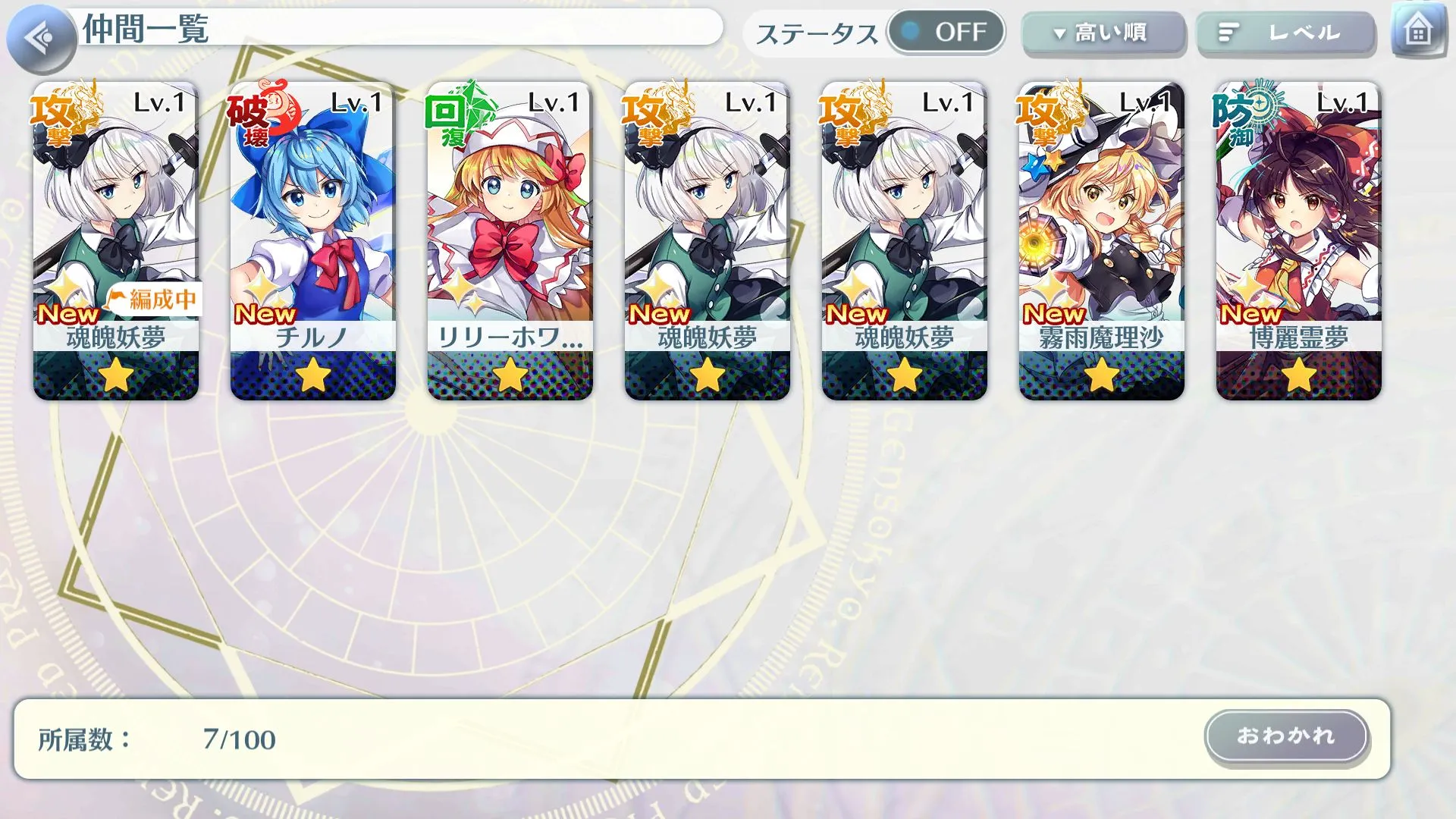Select the チルノ character card
The image size is (1456, 819).
pos(313,240)
